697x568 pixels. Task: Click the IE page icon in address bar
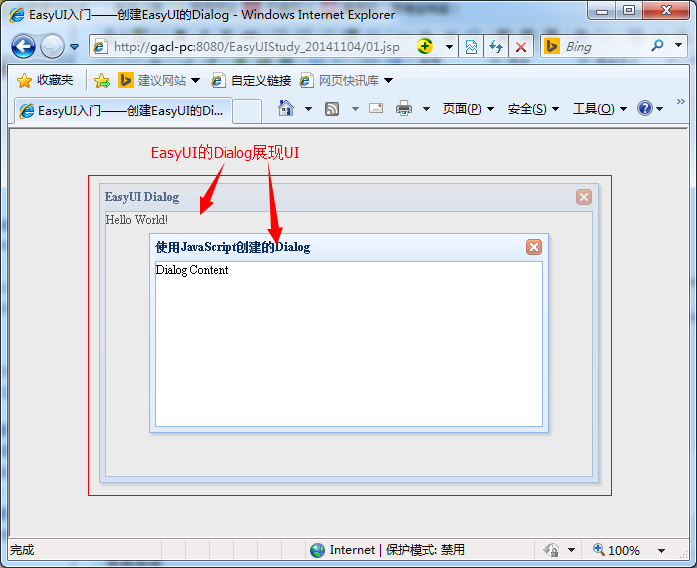[x=100, y=47]
